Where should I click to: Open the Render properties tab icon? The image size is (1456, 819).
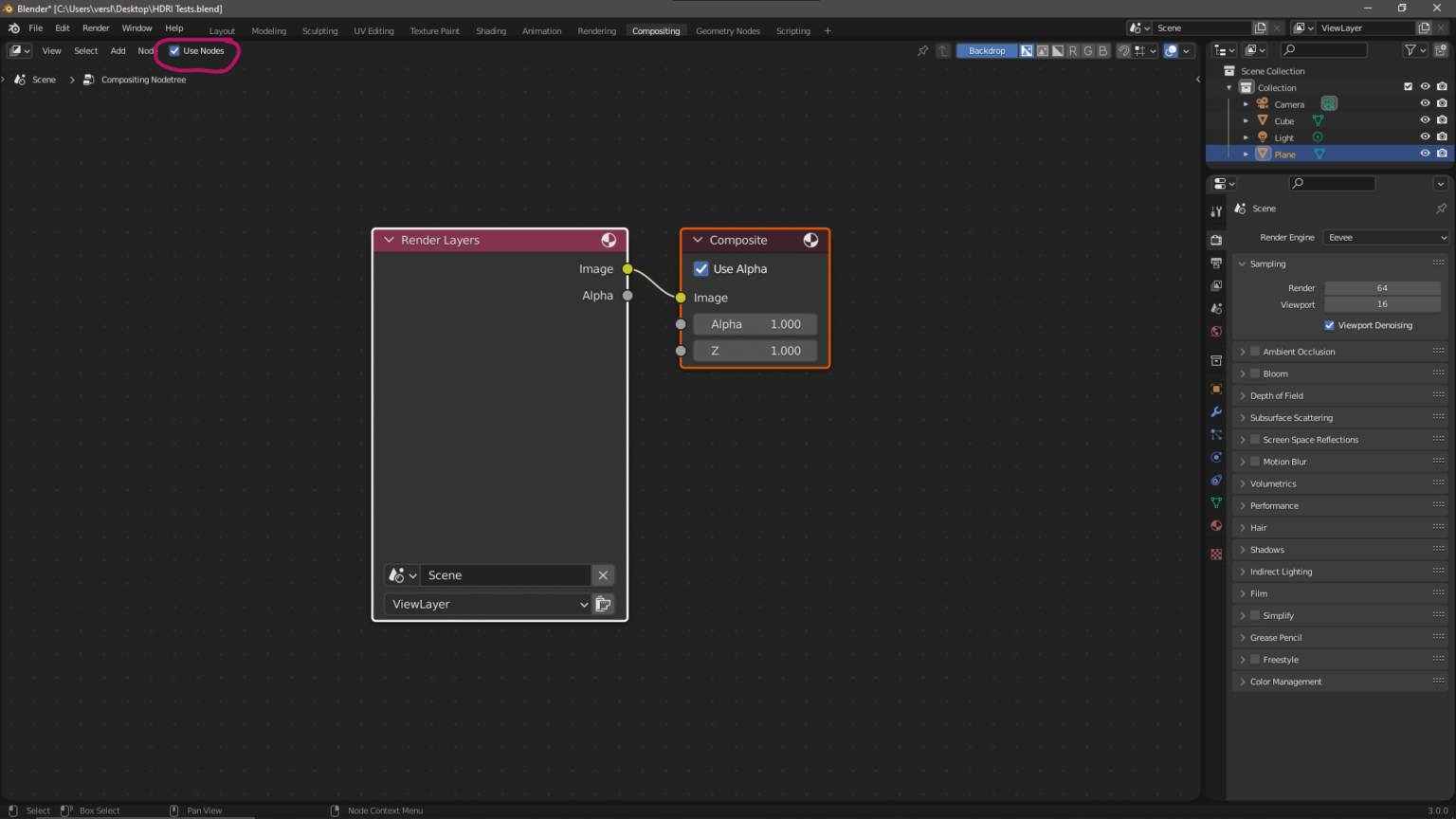pos(1216,240)
